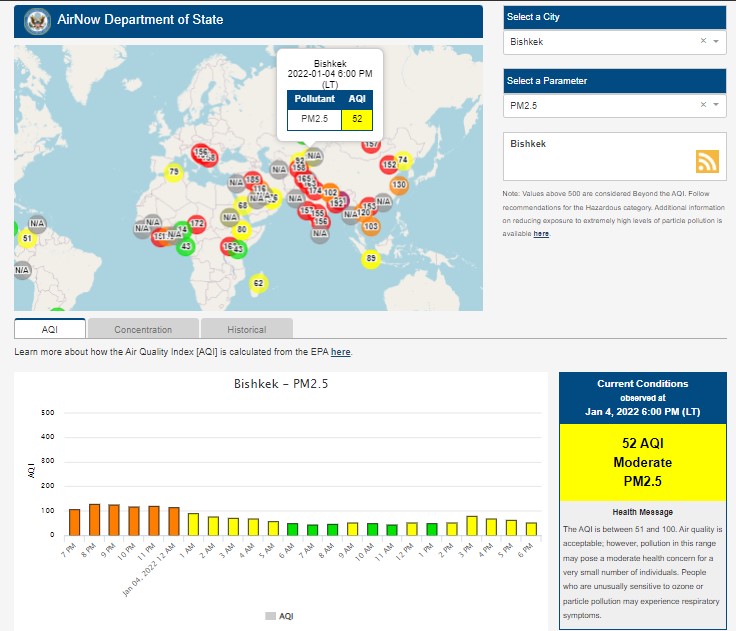736x631 pixels.
Task: Click the yellow 89 AQI map marker
Action: [371, 259]
